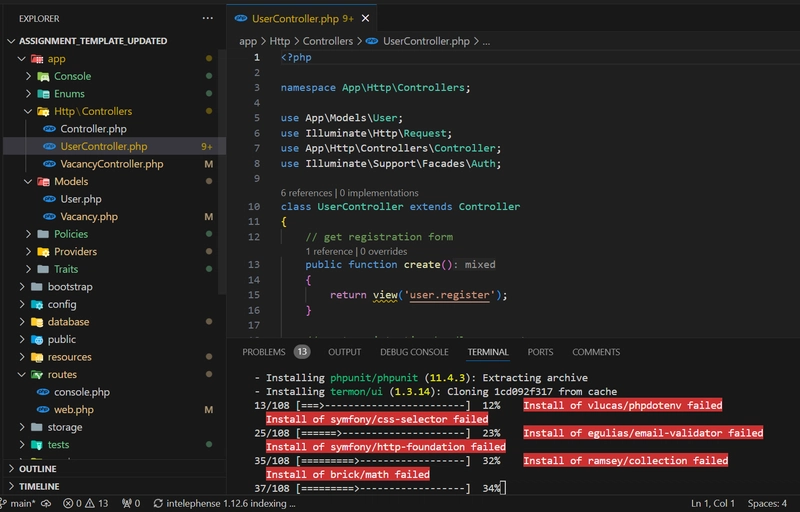Click the PHP file icon in breadcrumb
The width and height of the screenshot is (800, 512).
[x=372, y=41]
